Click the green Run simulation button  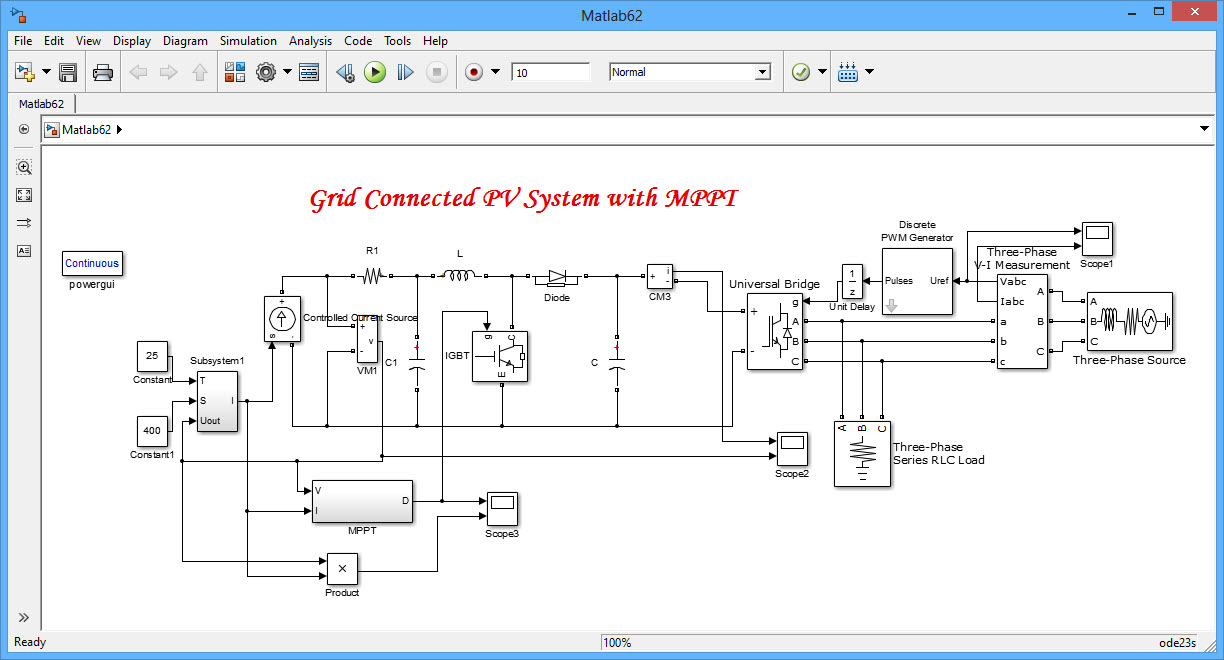[375, 72]
